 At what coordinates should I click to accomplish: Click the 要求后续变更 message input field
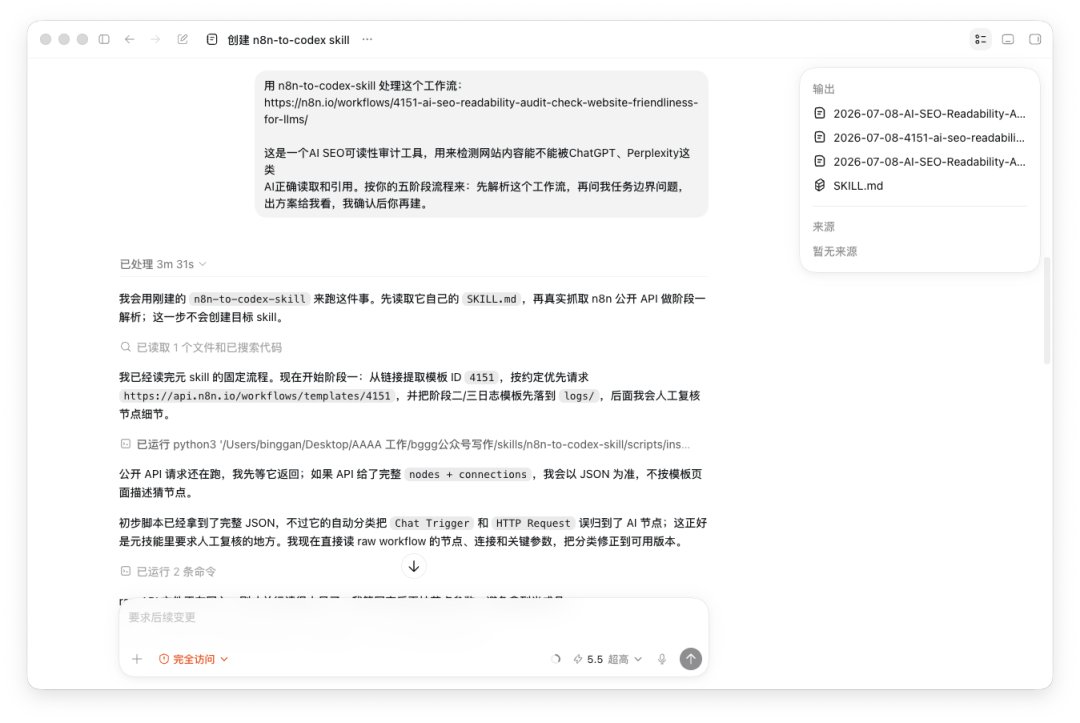(413, 618)
